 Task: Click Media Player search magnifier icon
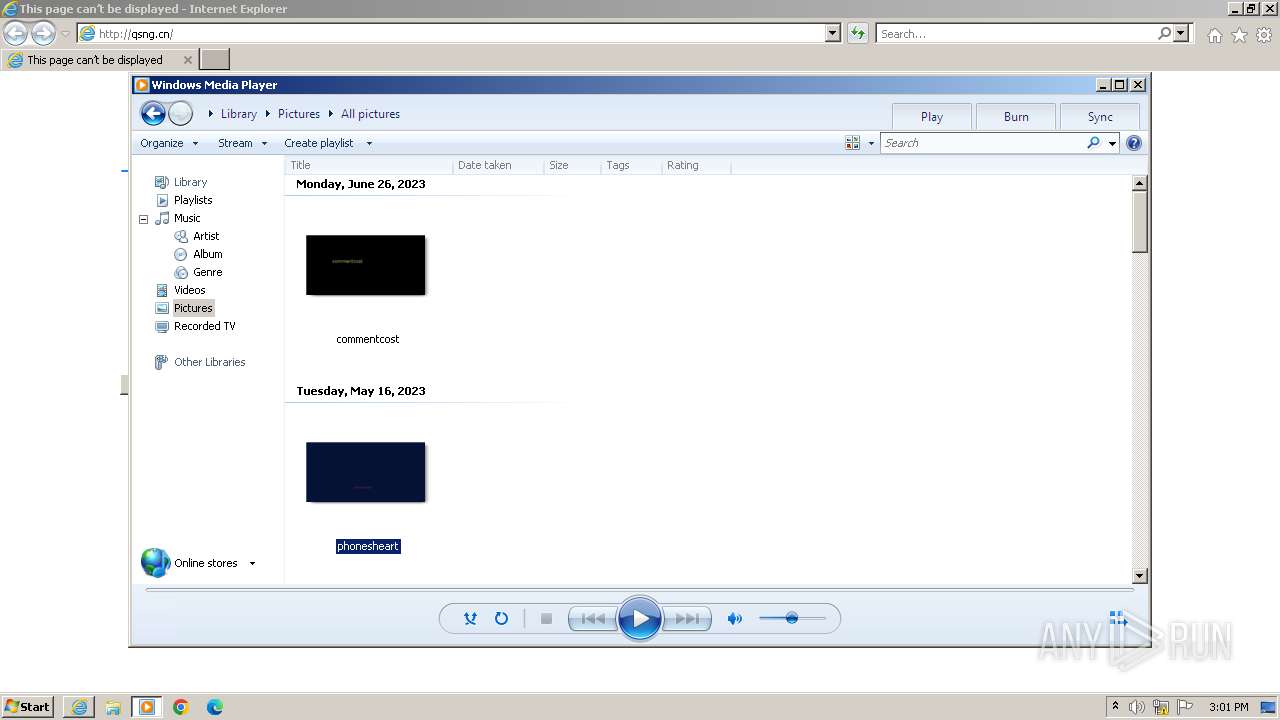[x=1094, y=143]
